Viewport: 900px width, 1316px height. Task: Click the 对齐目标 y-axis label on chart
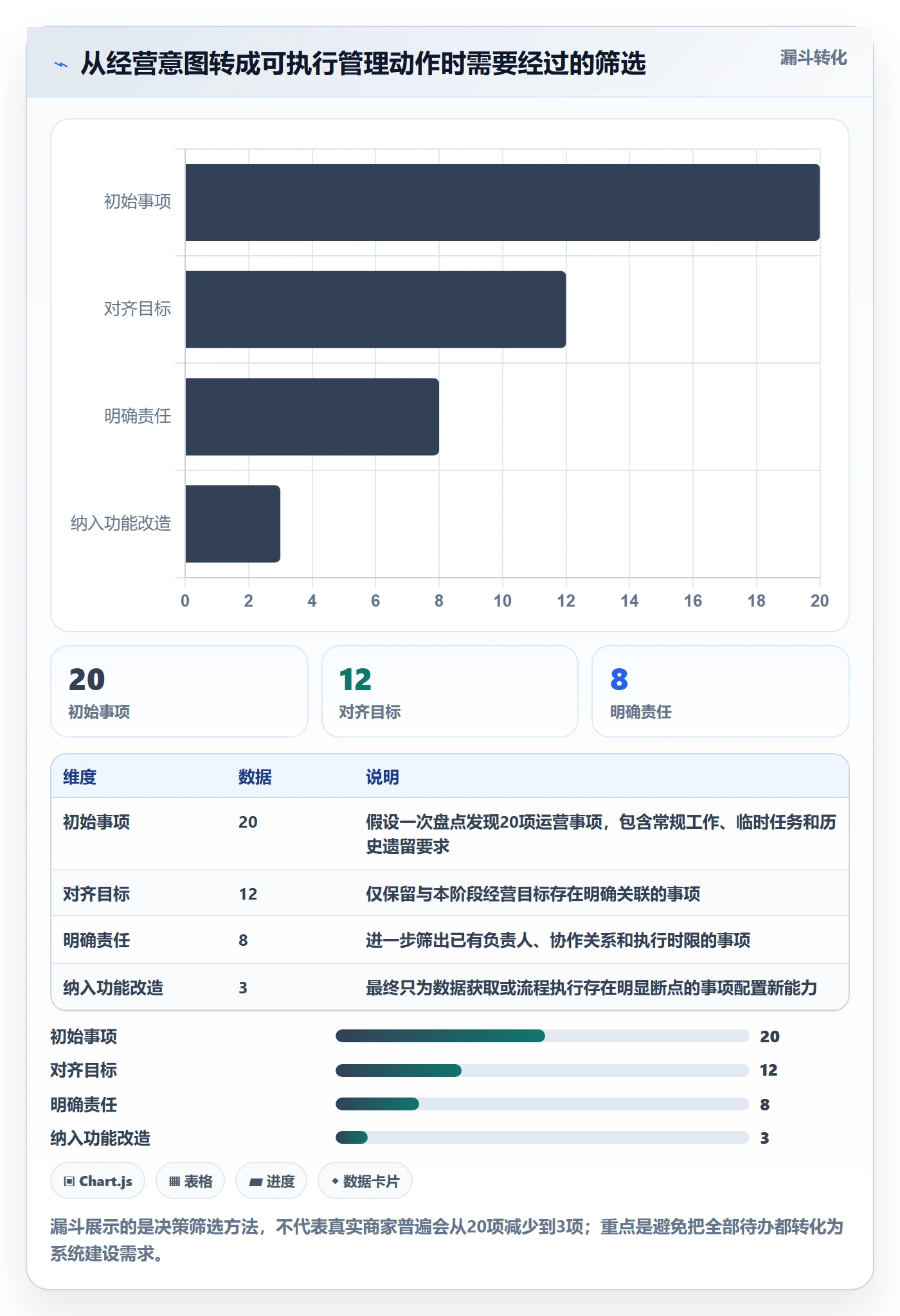point(138,309)
